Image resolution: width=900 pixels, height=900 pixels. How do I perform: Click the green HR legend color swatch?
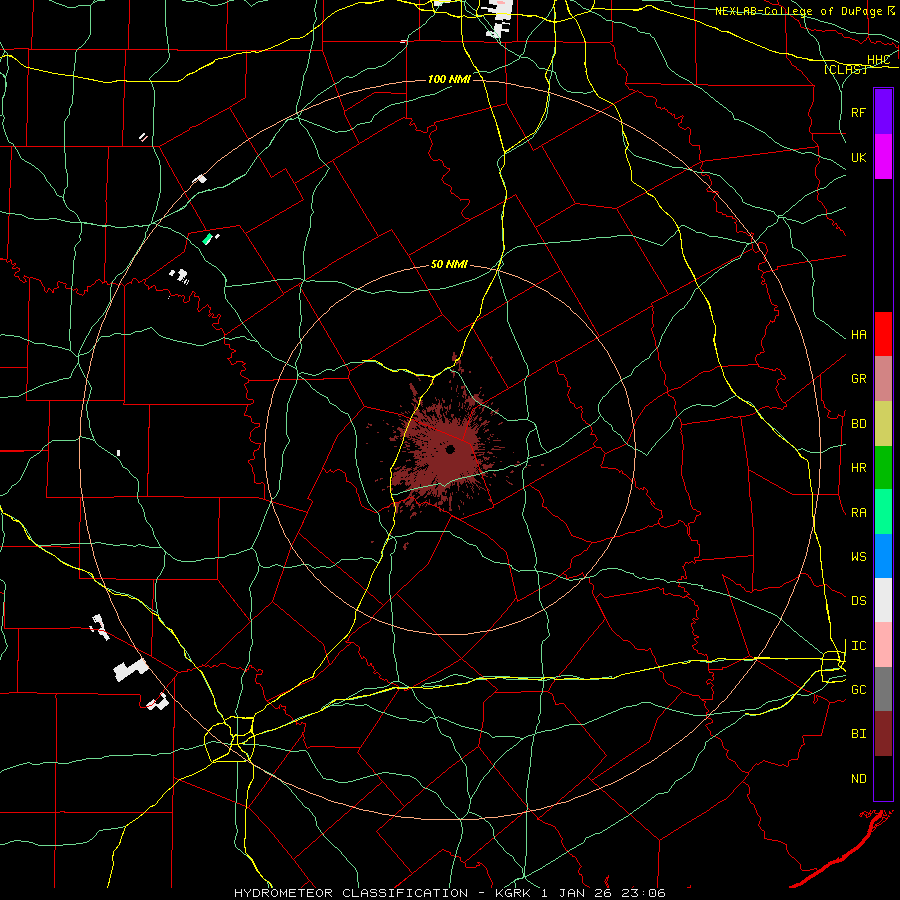[x=883, y=467]
